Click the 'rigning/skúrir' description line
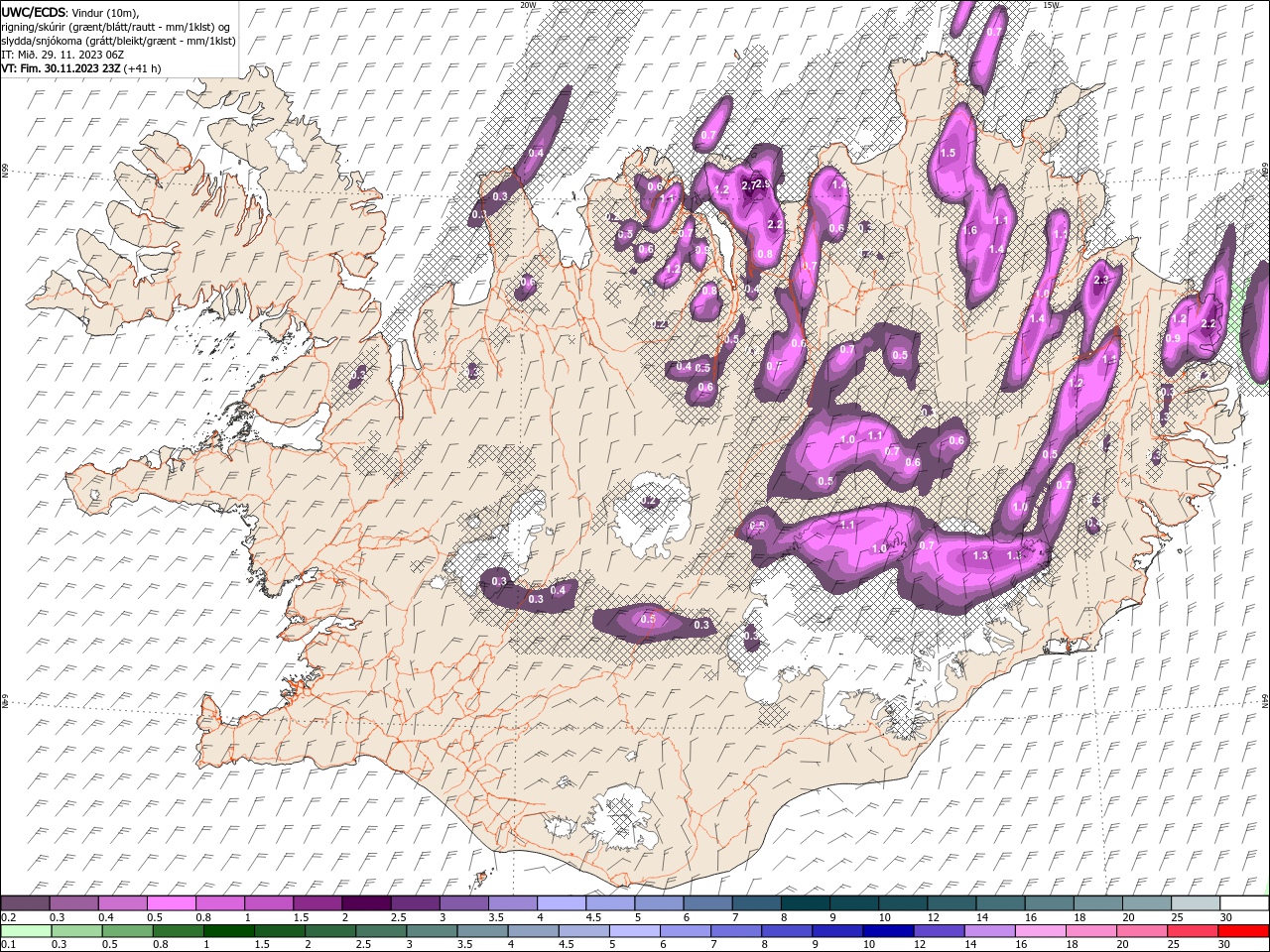The height and width of the screenshot is (952, 1270). tap(116, 27)
